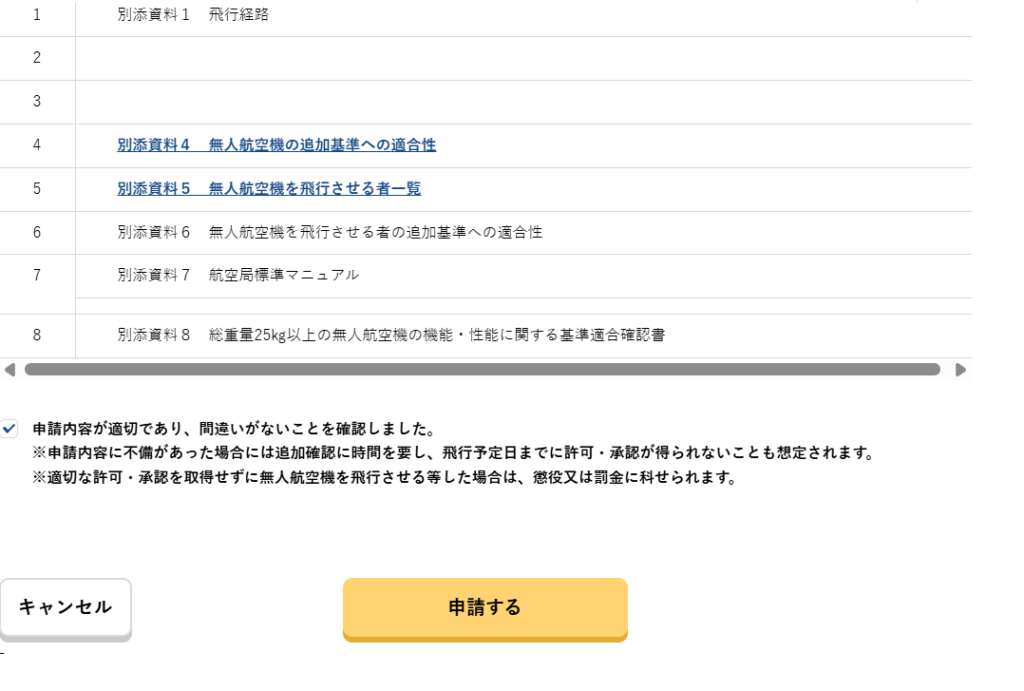
Task: Click the キャンセル button
Action: click(x=65, y=607)
